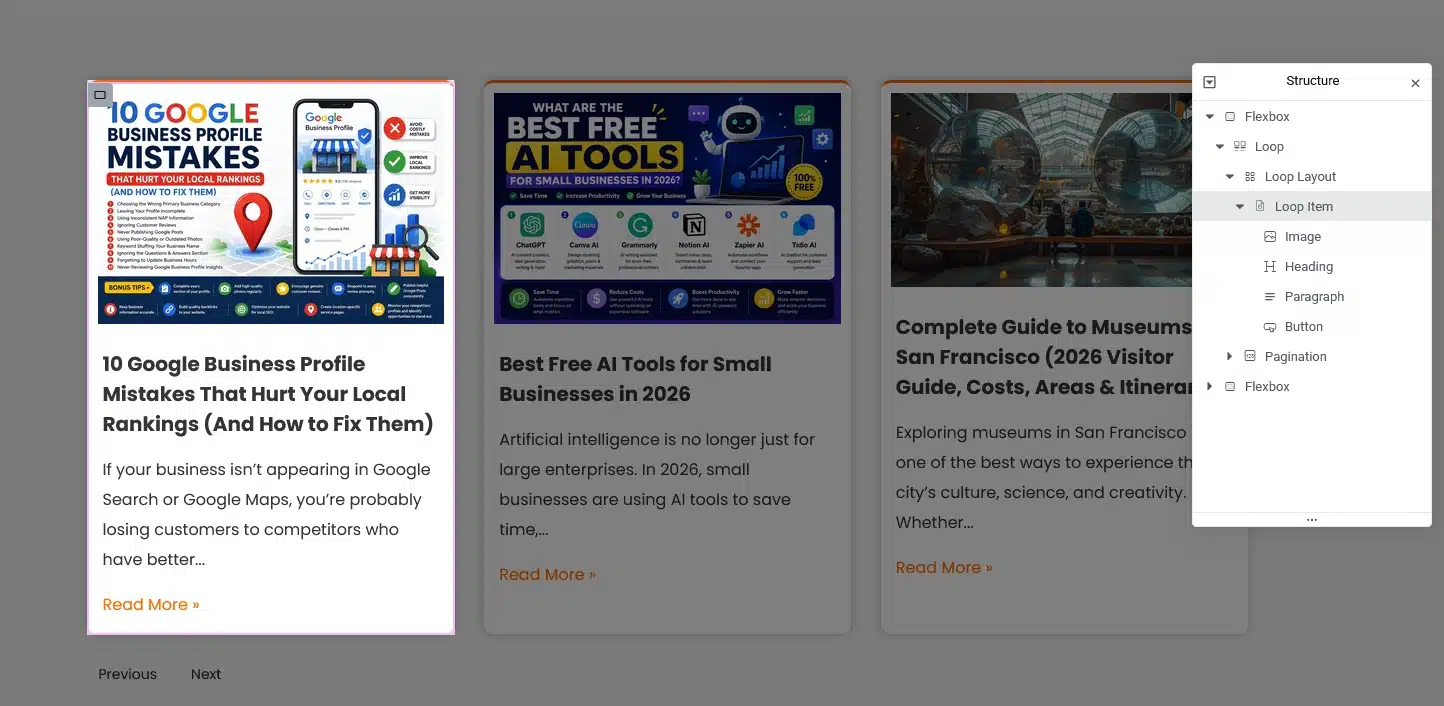
Task: Click Read More on Google Business Profile card
Action: tap(151, 604)
